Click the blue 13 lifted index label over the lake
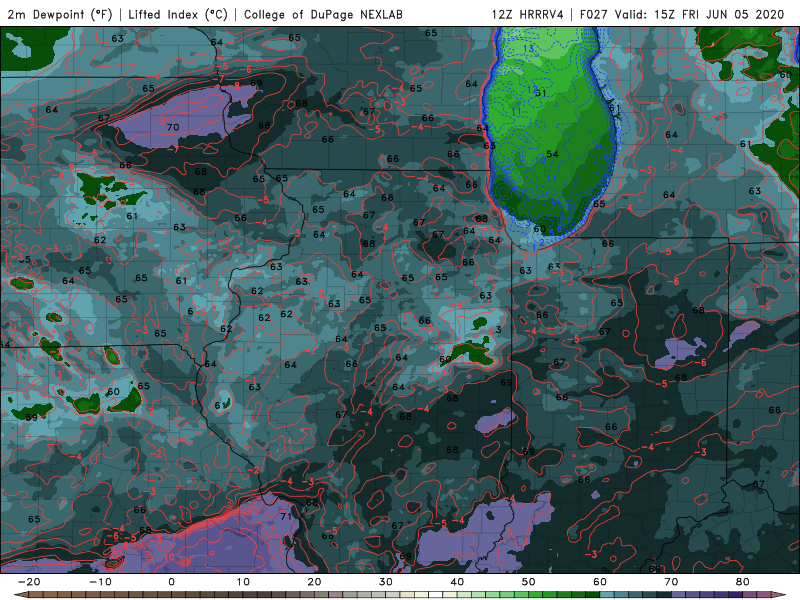800x600 pixels. [x=528, y=49]
